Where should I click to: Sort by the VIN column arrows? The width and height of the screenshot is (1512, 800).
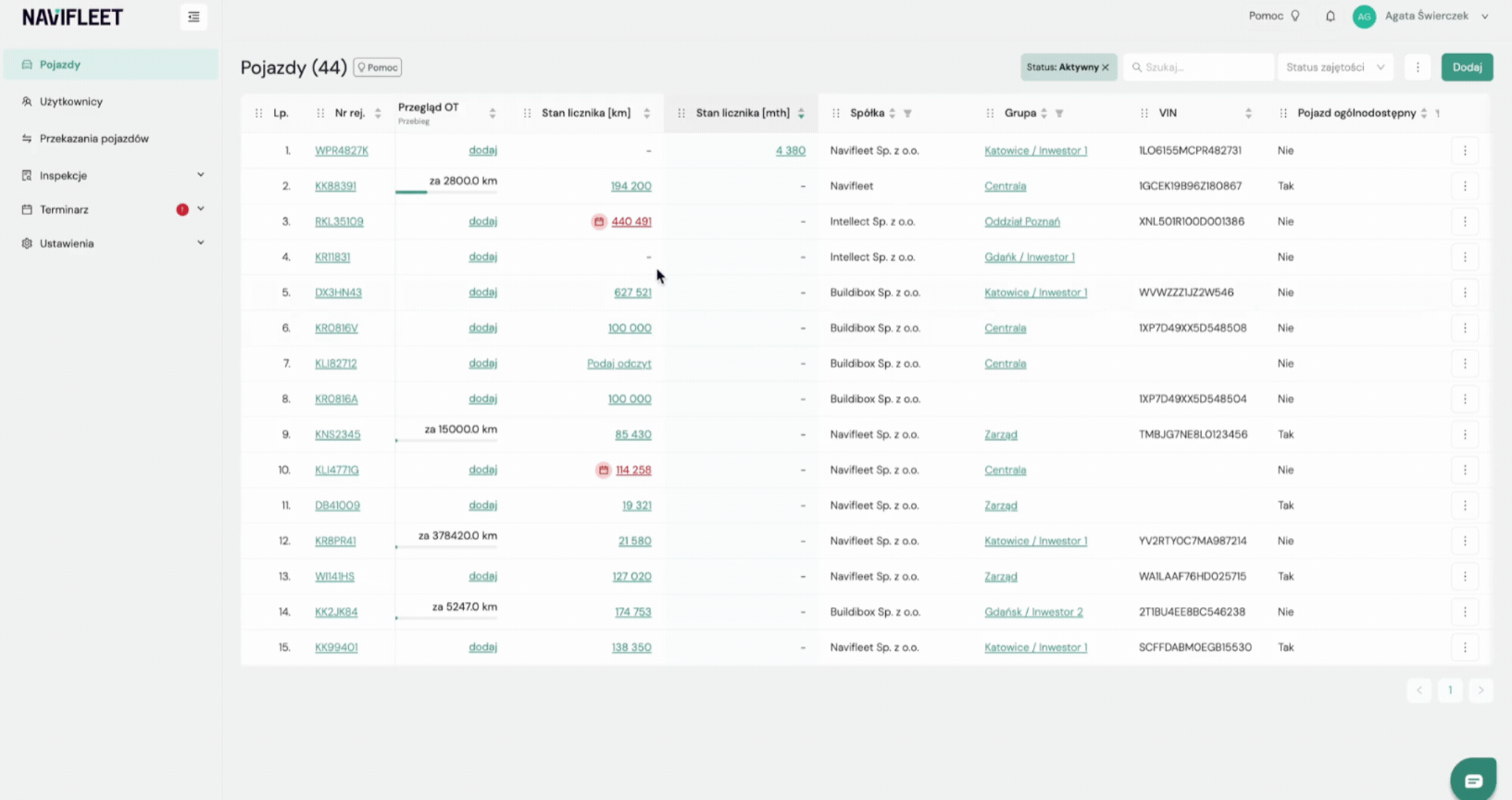point(1248,113)
